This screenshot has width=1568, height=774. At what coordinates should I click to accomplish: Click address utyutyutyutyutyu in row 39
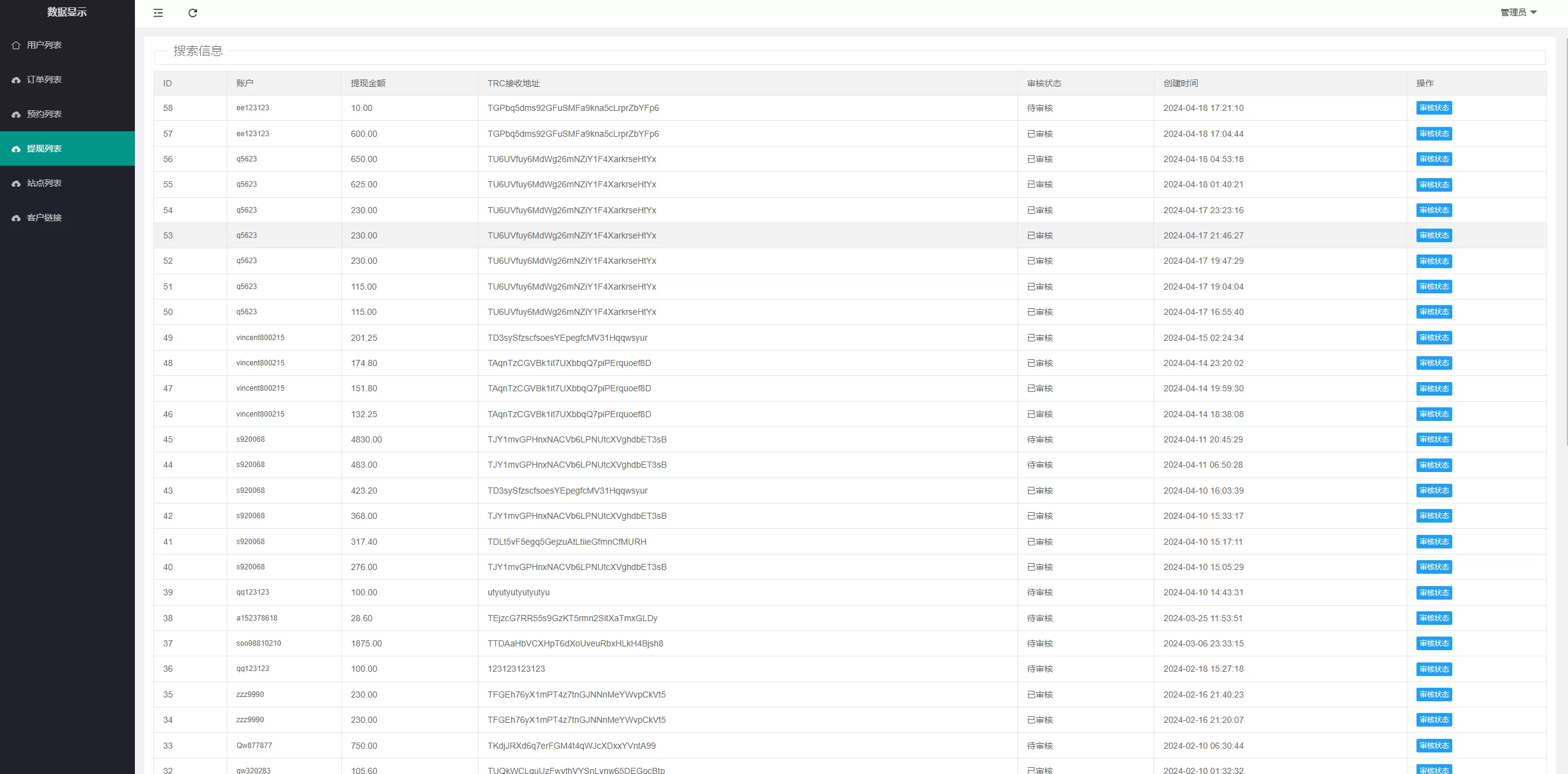(x=519, y=592)
